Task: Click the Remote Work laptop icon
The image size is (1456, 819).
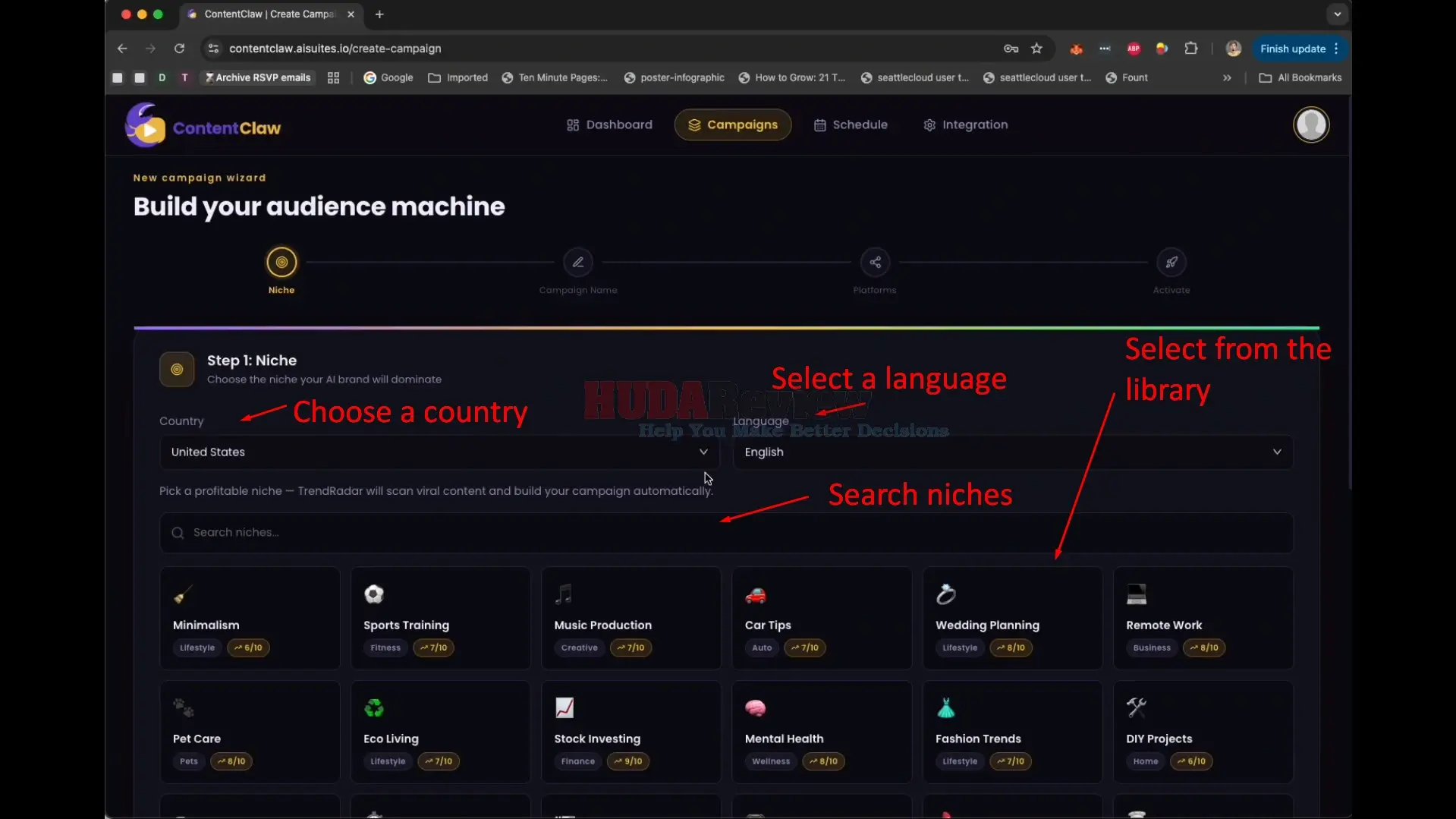Action: pyautogui.click(x=1137, y=594)
